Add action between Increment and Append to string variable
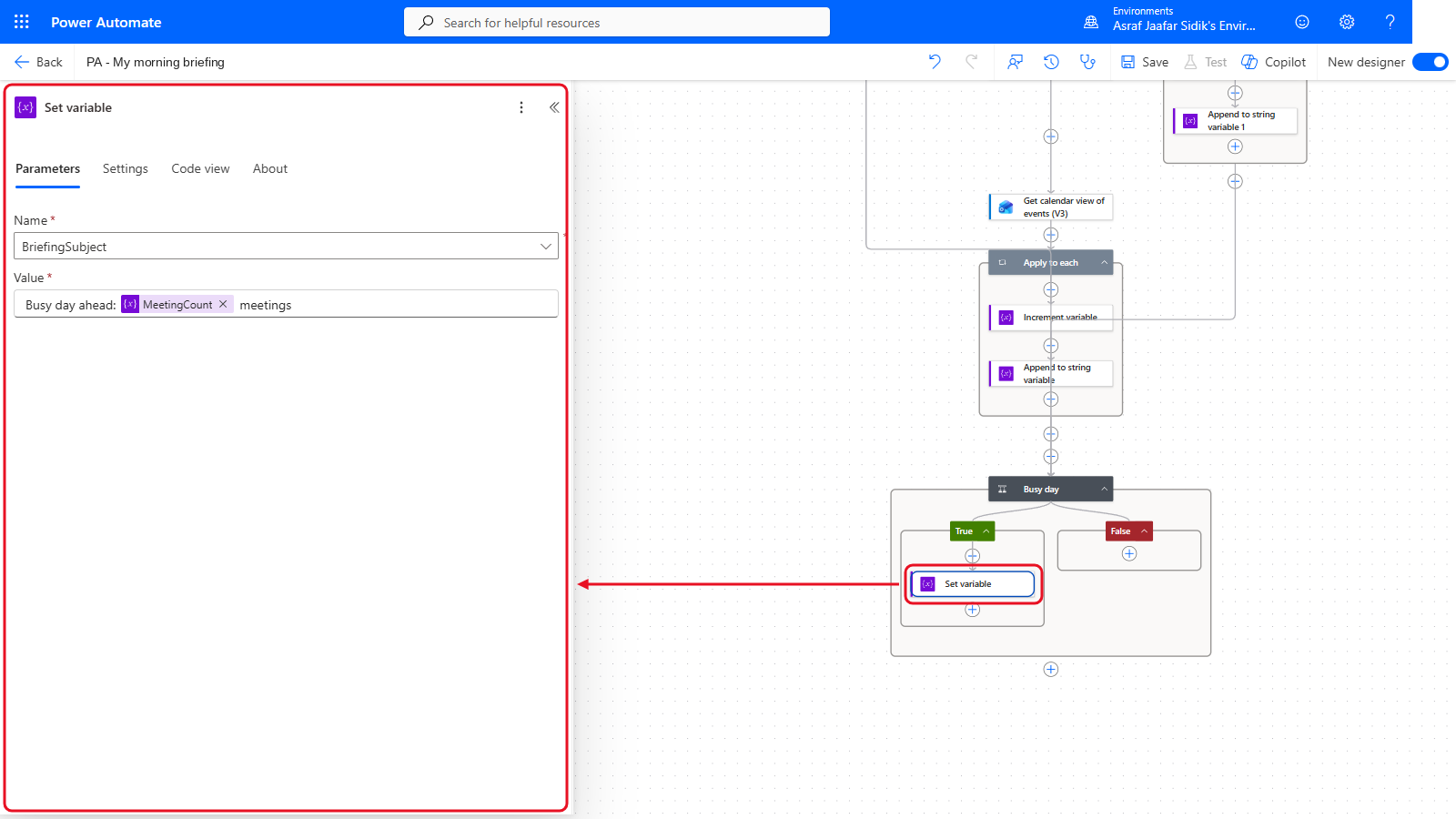Viewport: 1456px width, 819px height. coord(1051,346)
